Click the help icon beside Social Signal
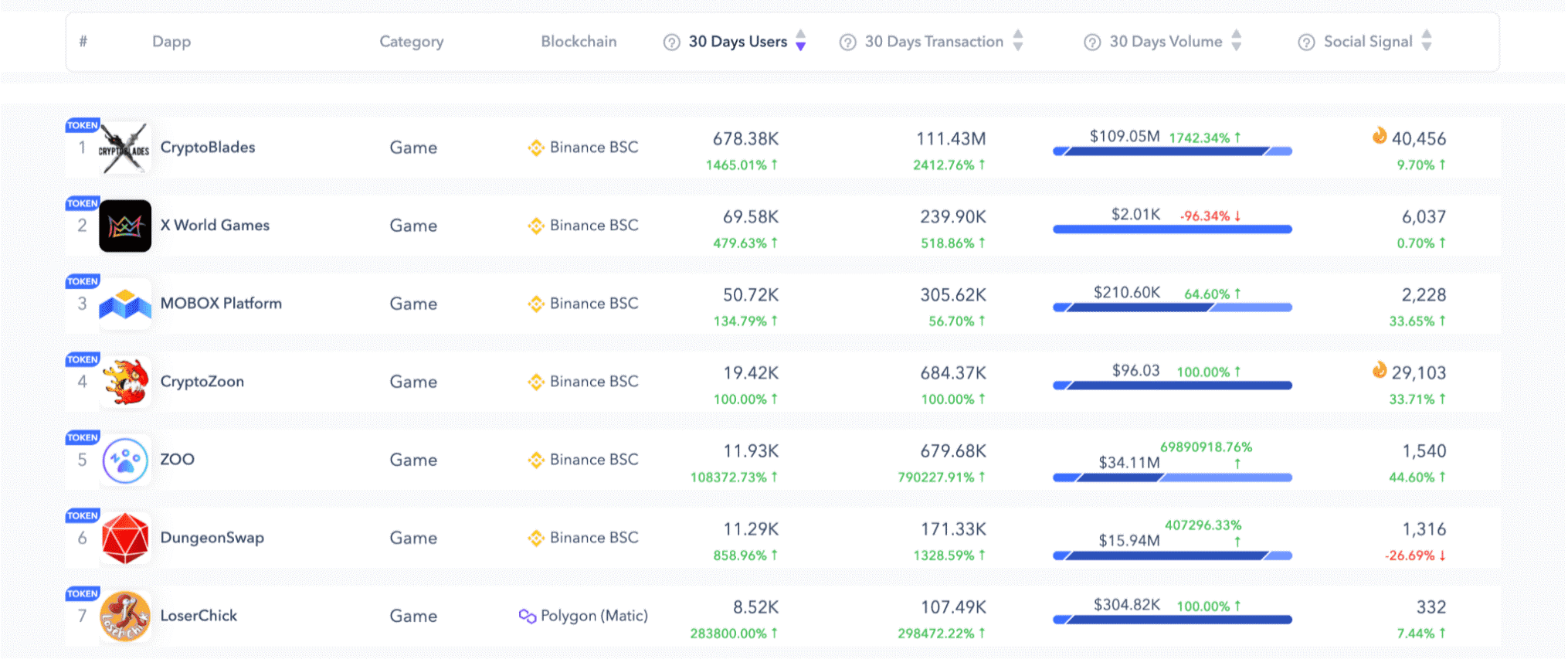 point(1306,42)
